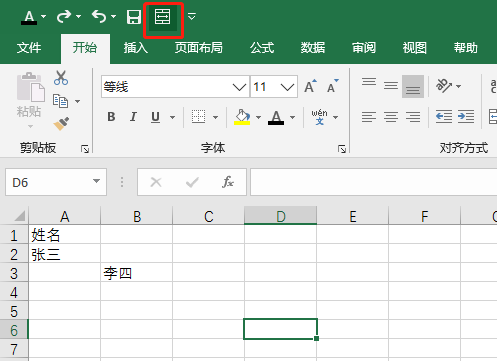Switch to the 插入 ribbon tab

click(x=136, y=48)
